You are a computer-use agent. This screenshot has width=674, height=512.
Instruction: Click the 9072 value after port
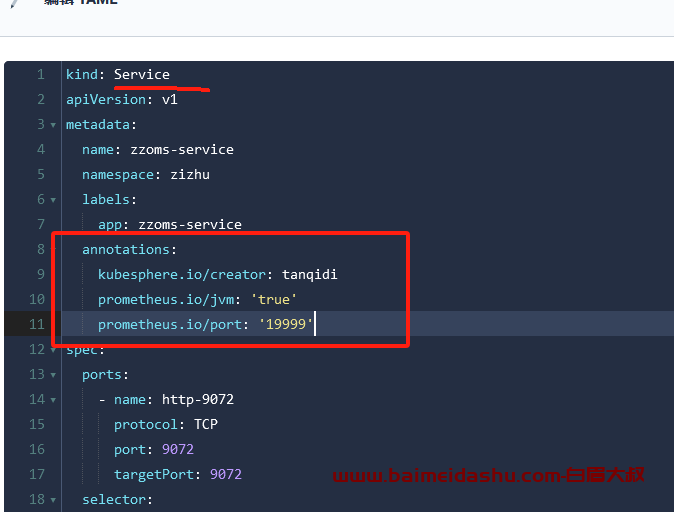(178, 449)
